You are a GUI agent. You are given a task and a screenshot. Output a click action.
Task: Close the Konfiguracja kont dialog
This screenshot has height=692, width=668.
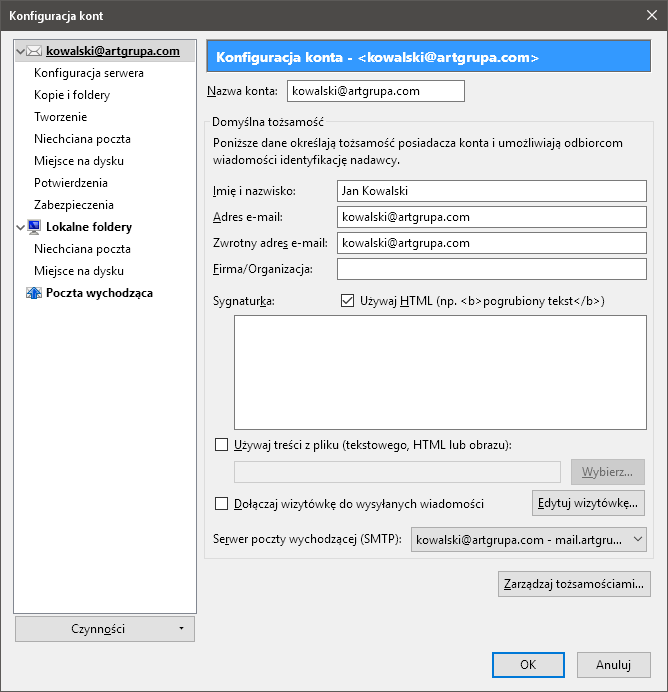tap(652, 15)
